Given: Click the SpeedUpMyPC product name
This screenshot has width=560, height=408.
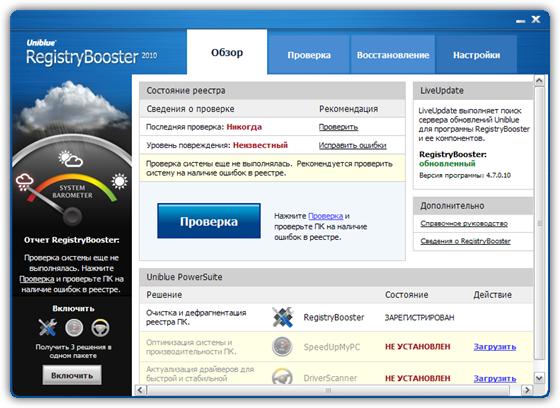Looking at the screenshot, I should [x=332, y=347].
